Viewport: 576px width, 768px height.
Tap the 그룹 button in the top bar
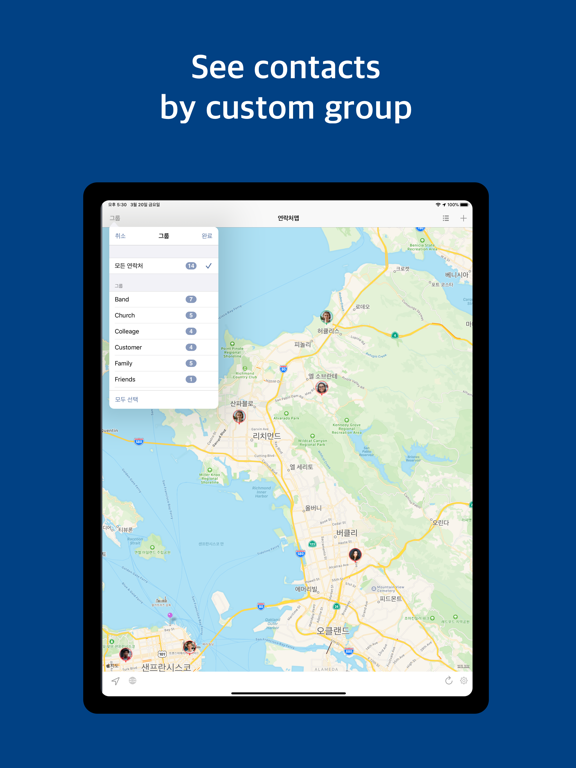pyautogui.click(x=115, y=218)
